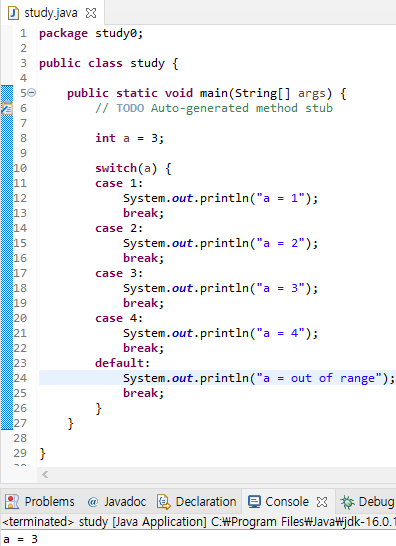396x546 pixels.
Task: Open the Problems tab
Action: 49,502
